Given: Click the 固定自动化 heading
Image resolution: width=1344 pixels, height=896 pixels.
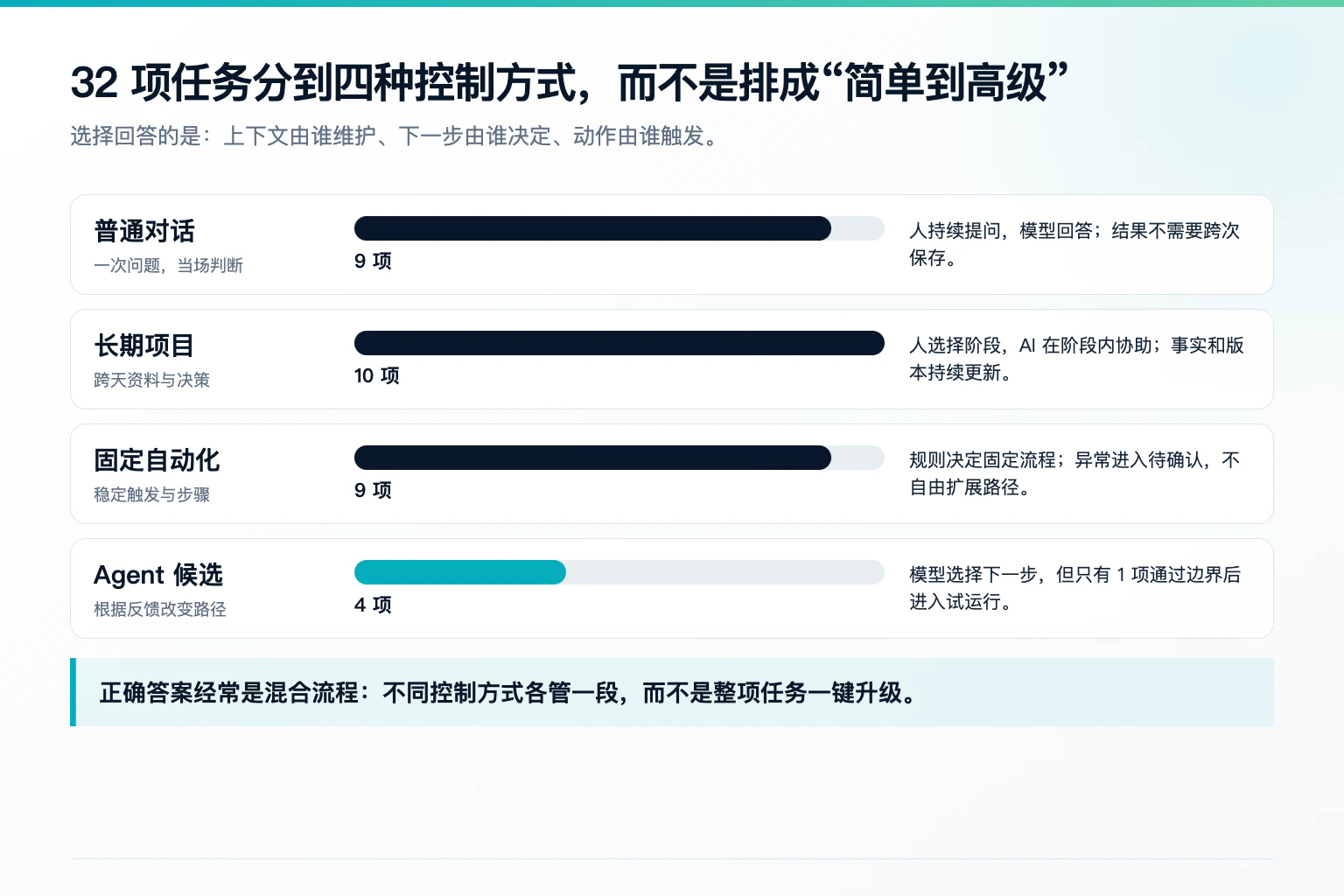Looking at the screenshot, I should click(x=157, y=460).
